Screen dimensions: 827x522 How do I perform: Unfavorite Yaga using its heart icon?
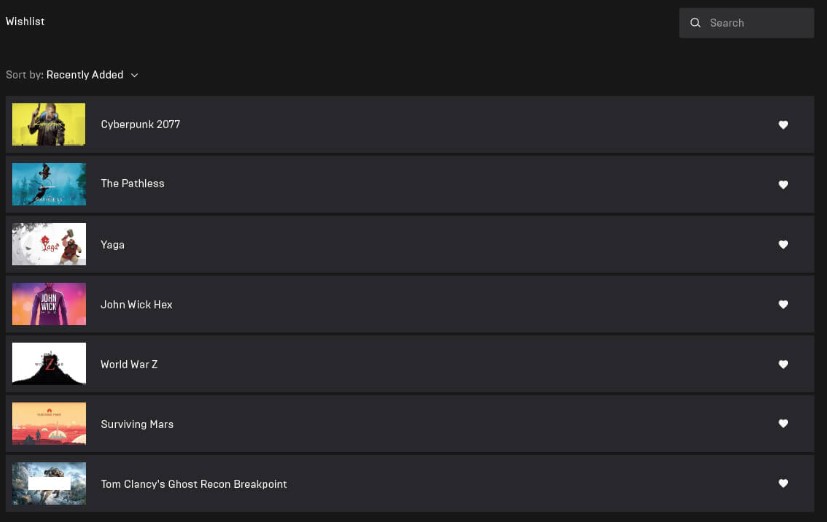[783, 245]
